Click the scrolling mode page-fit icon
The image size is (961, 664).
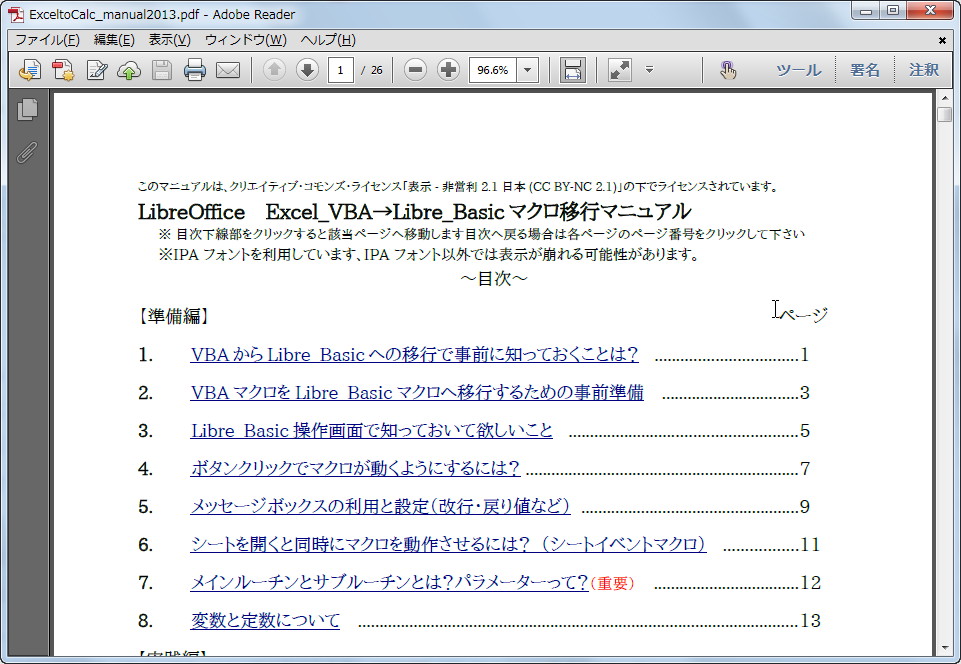(x=572, y=71)
